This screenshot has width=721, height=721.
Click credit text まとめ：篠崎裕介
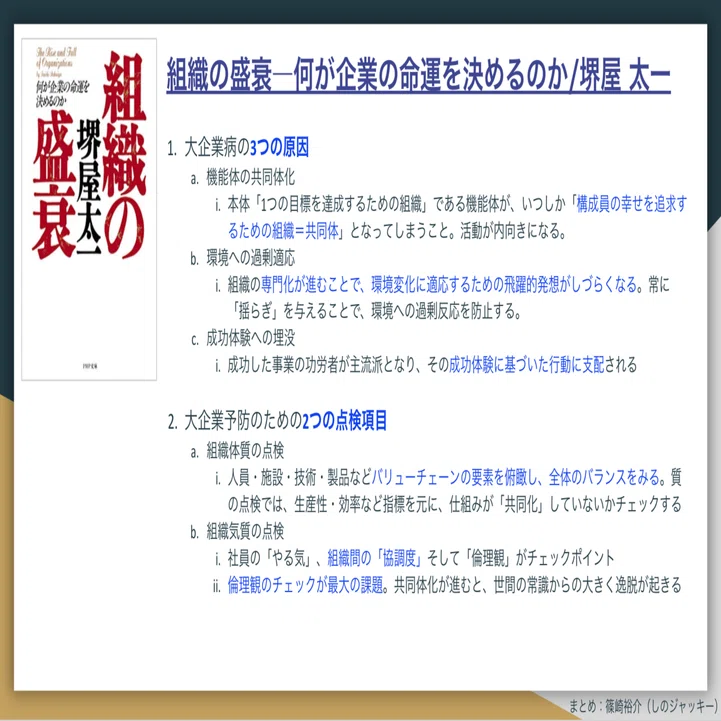click(605, 706)
